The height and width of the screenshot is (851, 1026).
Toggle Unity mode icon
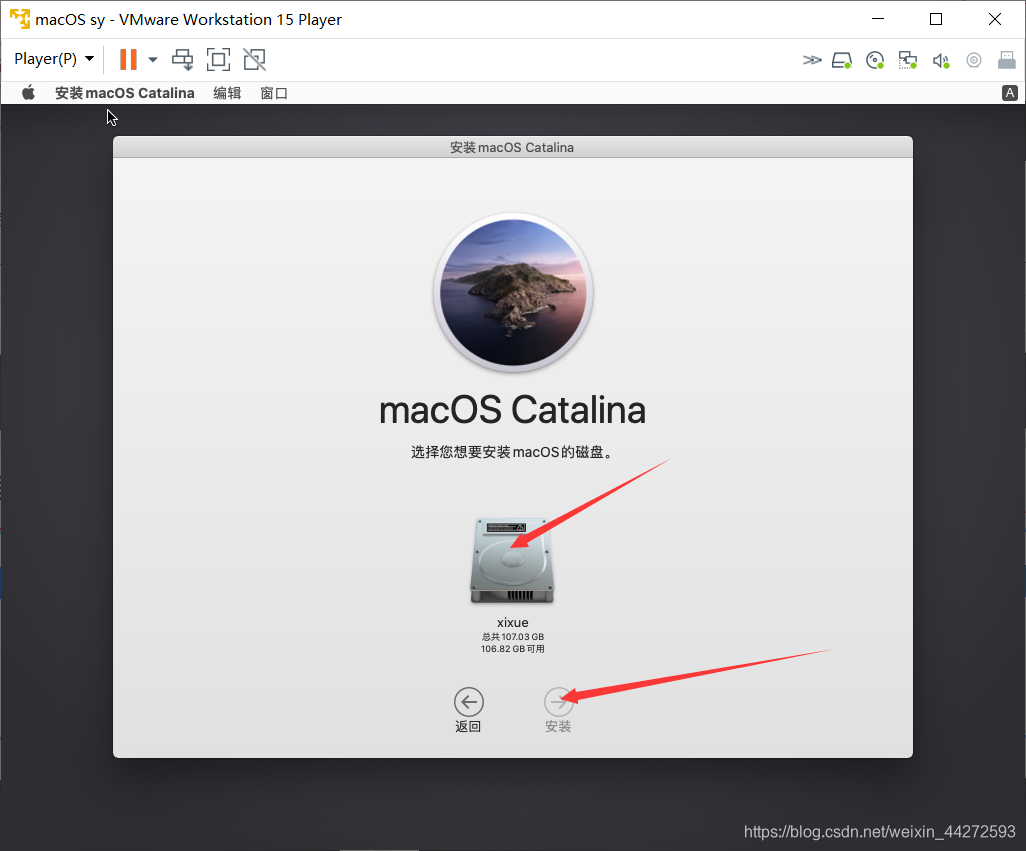[254, 59]
